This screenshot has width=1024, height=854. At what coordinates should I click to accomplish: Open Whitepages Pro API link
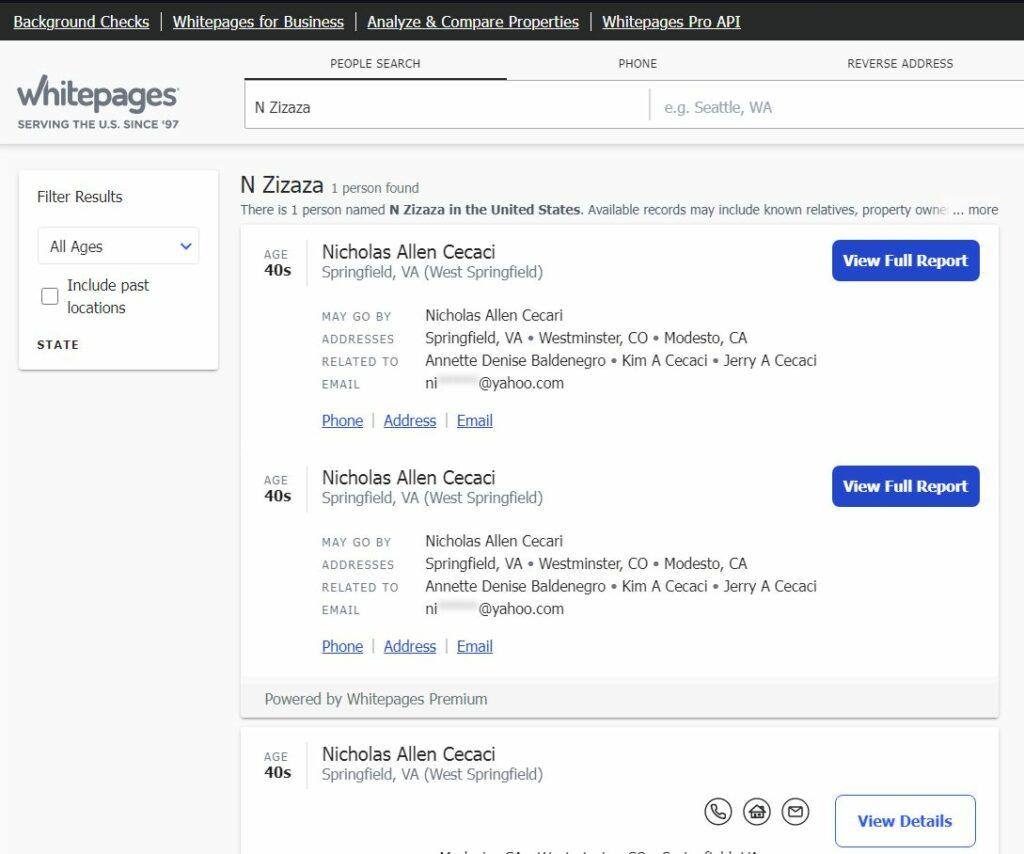click(671, 21)
